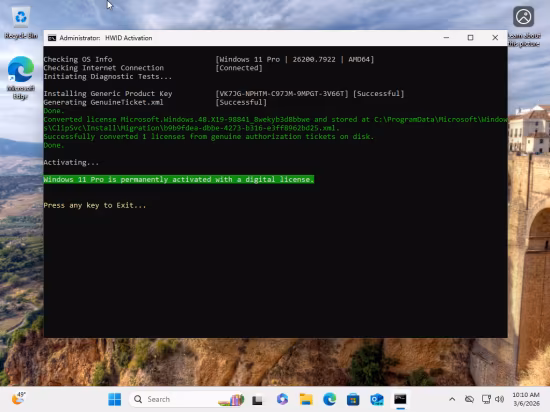This screenshot has width=550, height=412.
Task: Open Task View from the taskbar
Action: (257, 399)
